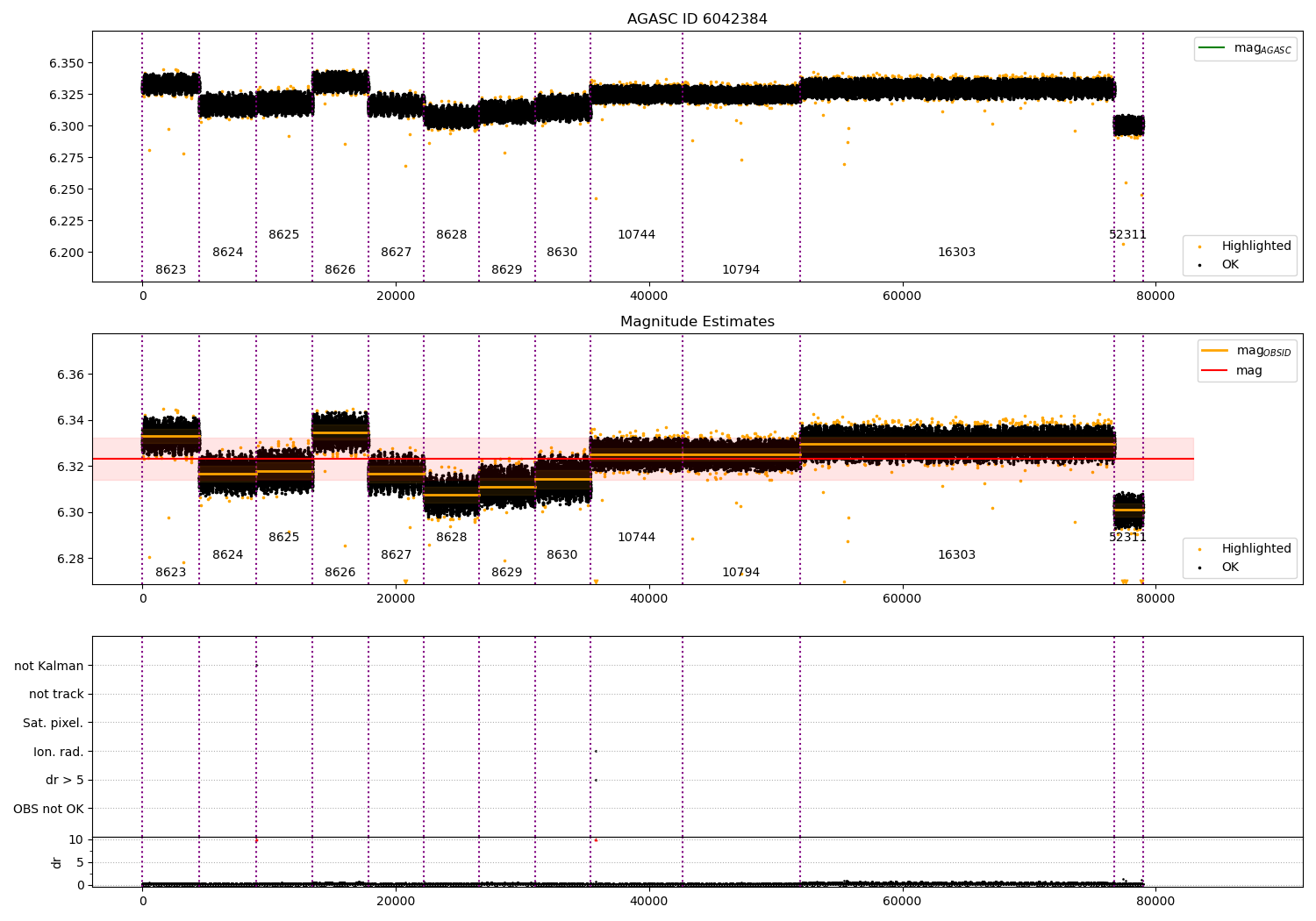
Task: Click obsid label 8624 in Magnitude Estimates plot
Action: 227,555
